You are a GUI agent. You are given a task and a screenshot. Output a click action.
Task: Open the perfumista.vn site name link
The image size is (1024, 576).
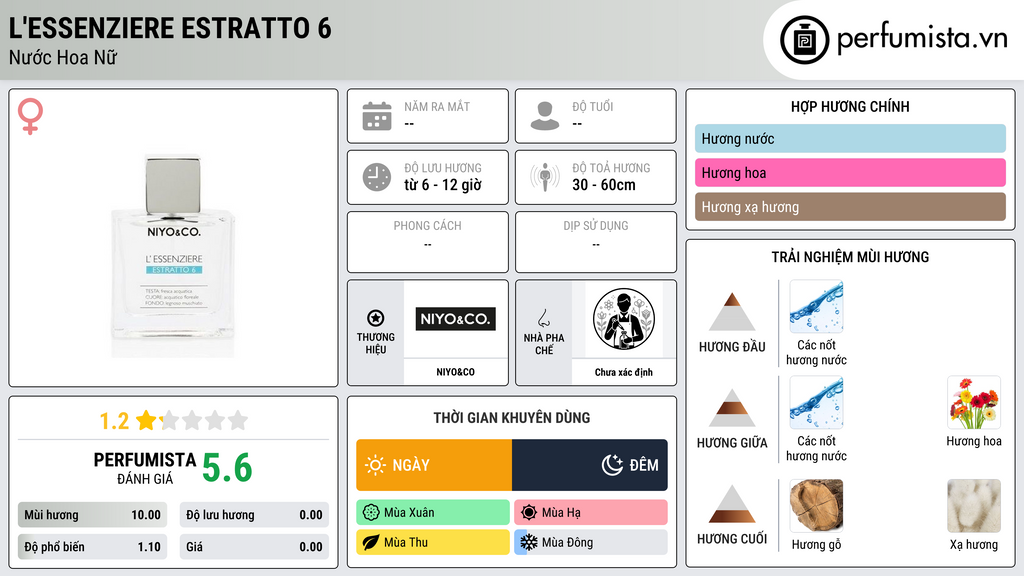click(x=922, y=38)
